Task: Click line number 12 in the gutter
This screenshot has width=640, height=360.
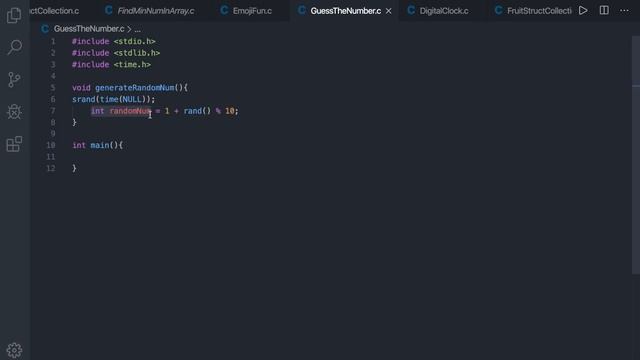Action: (x=51, y=168)
